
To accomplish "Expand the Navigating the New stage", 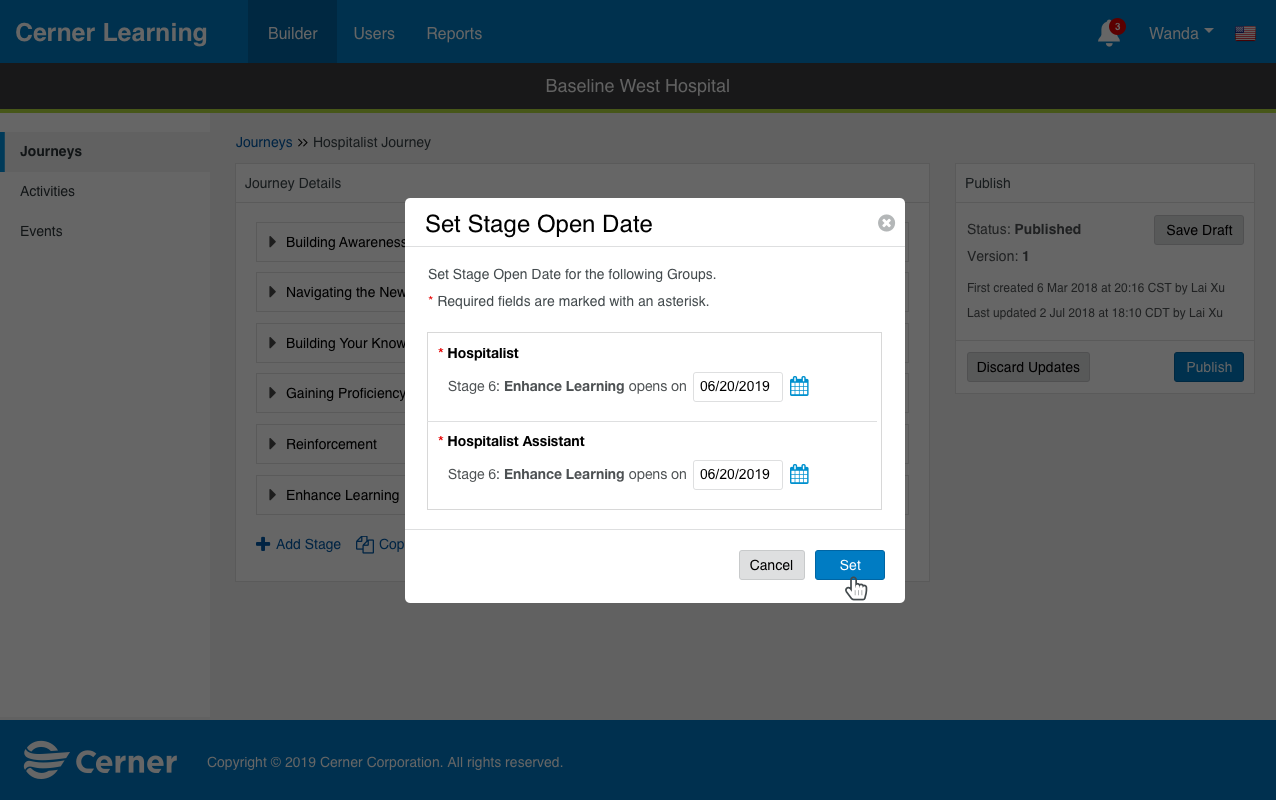I will (x=273, y=292).
